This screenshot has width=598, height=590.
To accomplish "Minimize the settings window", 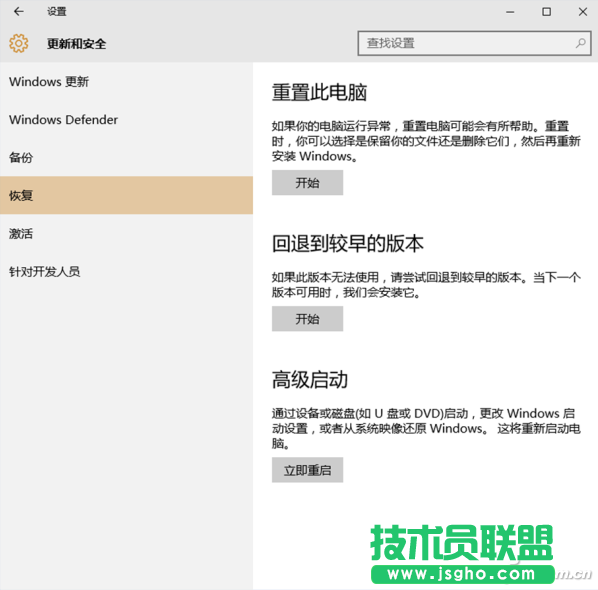I will [510, 12].
